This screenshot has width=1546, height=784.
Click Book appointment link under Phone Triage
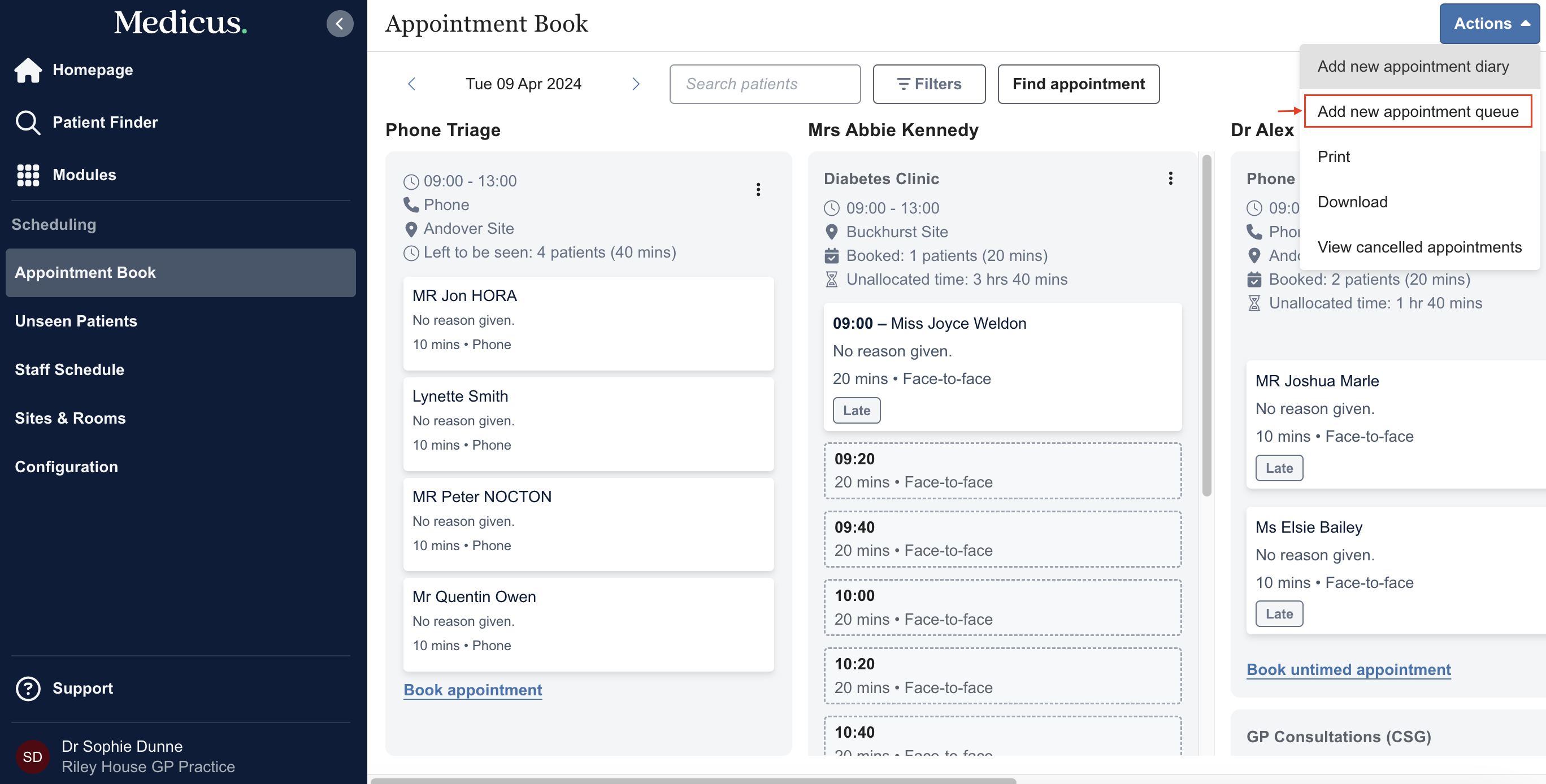(472, 689)
